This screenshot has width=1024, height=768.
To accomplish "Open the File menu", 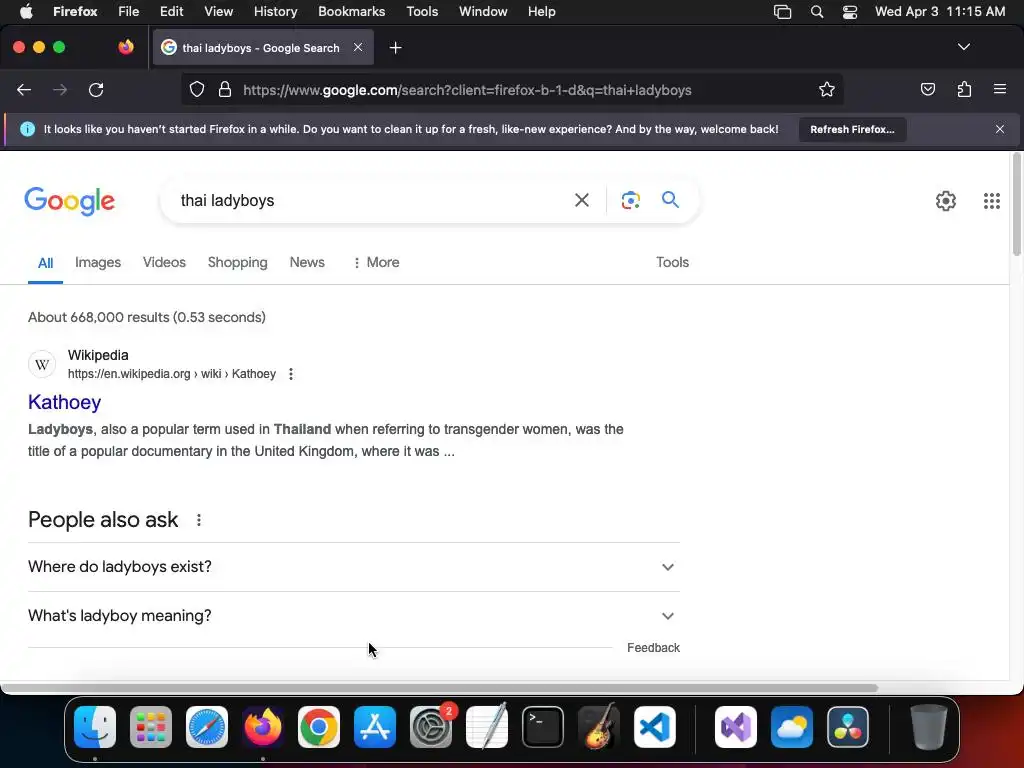I will coord(129,12).
